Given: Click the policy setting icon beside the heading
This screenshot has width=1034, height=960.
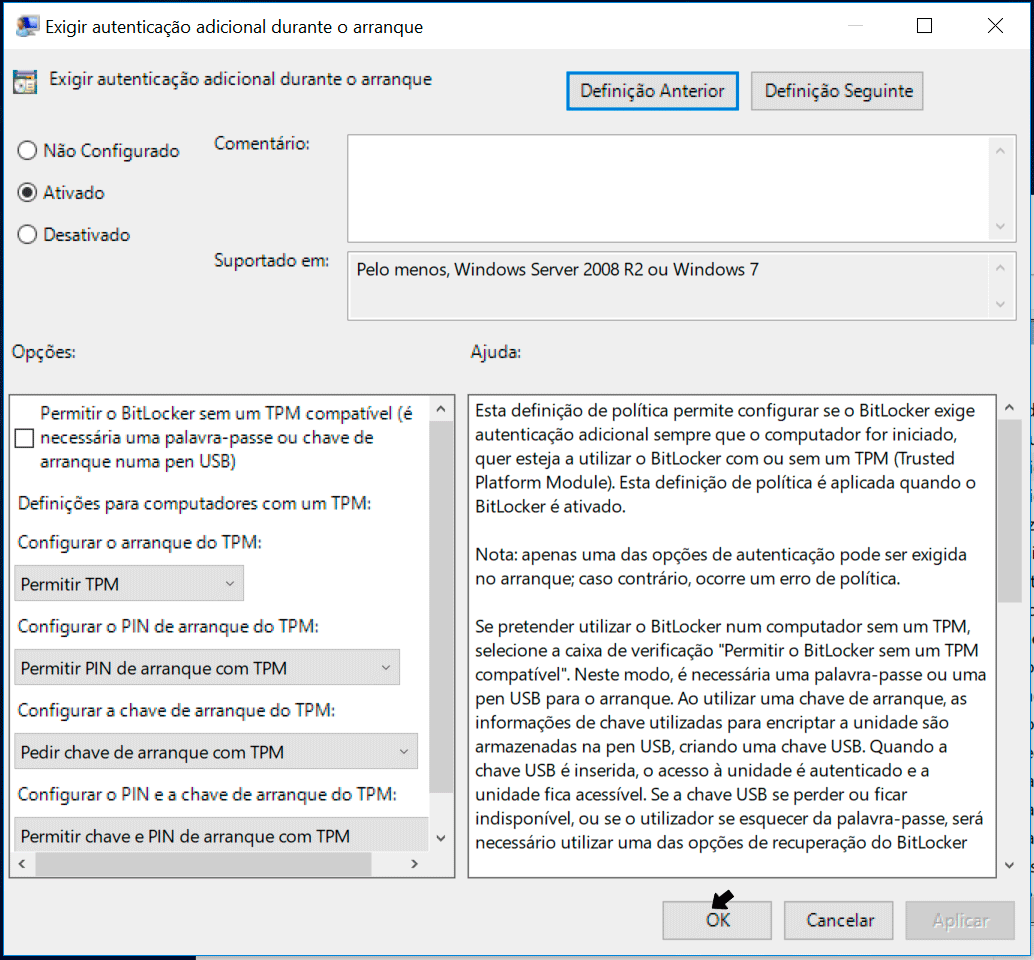Looking at the screenshot, I should (25, 82).
